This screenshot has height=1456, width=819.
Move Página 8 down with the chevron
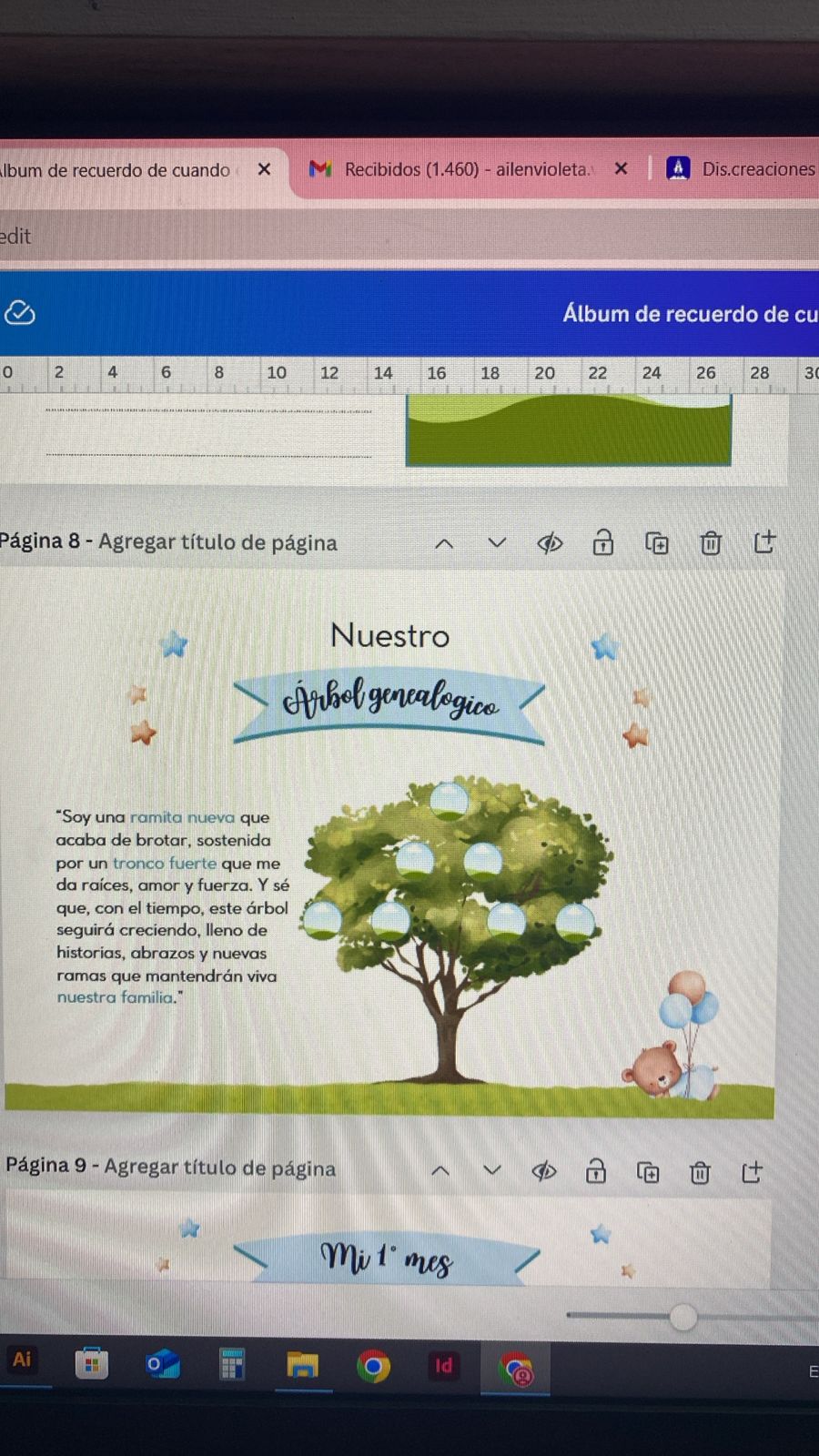coord(497,542)
